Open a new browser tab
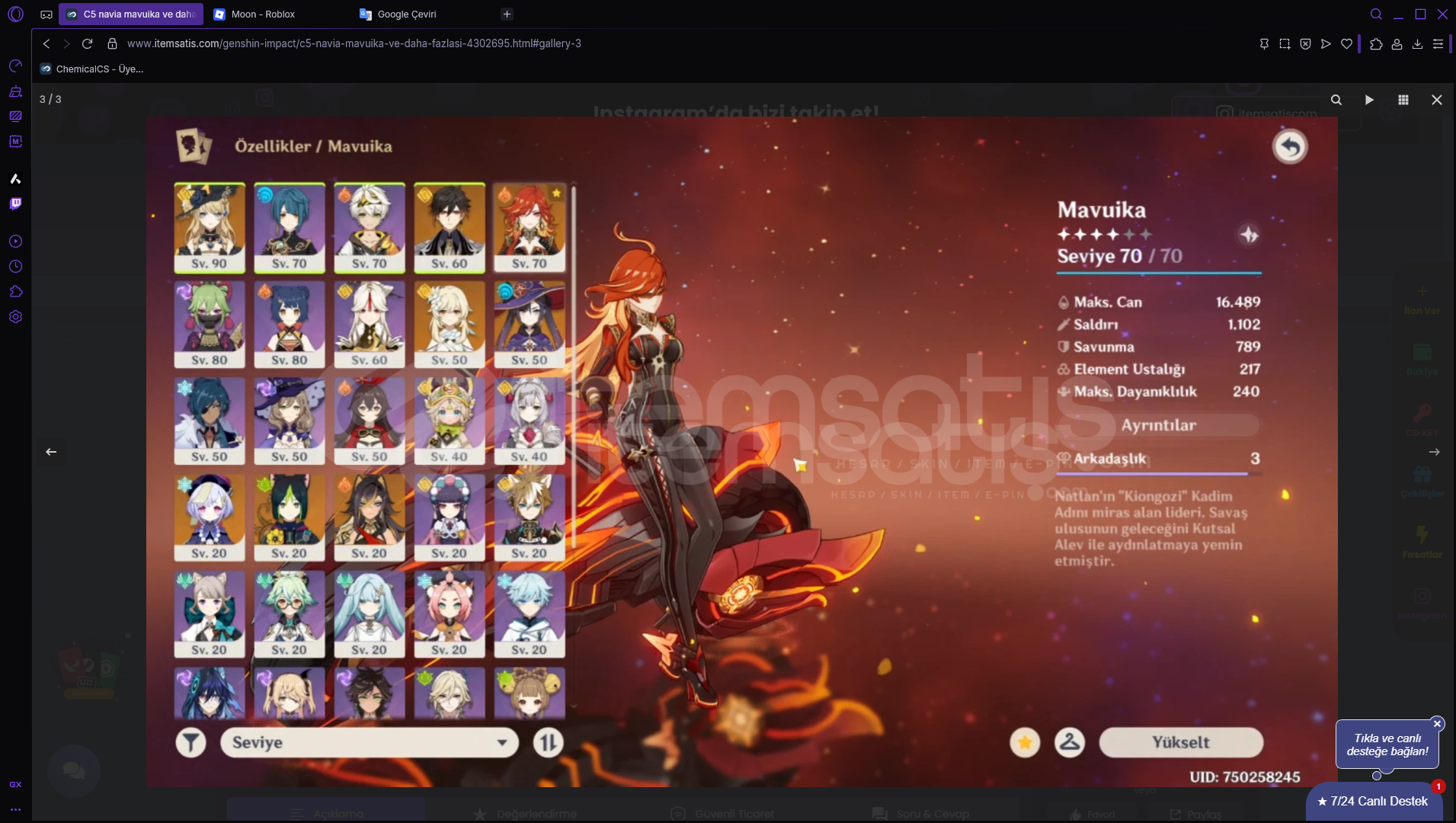1456x823 pixels. pyautogui.click(x=507, y=14)
